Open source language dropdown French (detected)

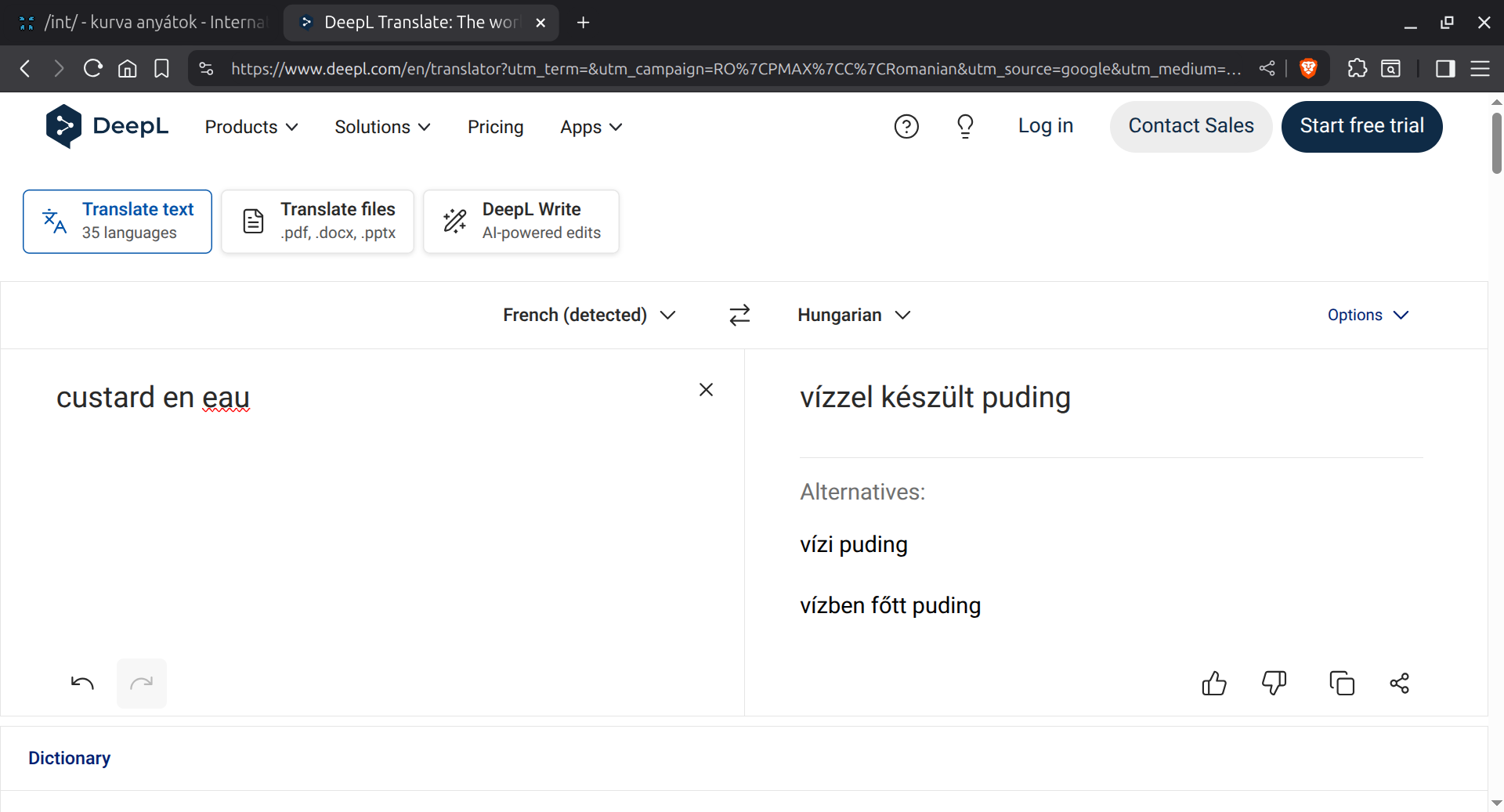(x=589, y=315)
